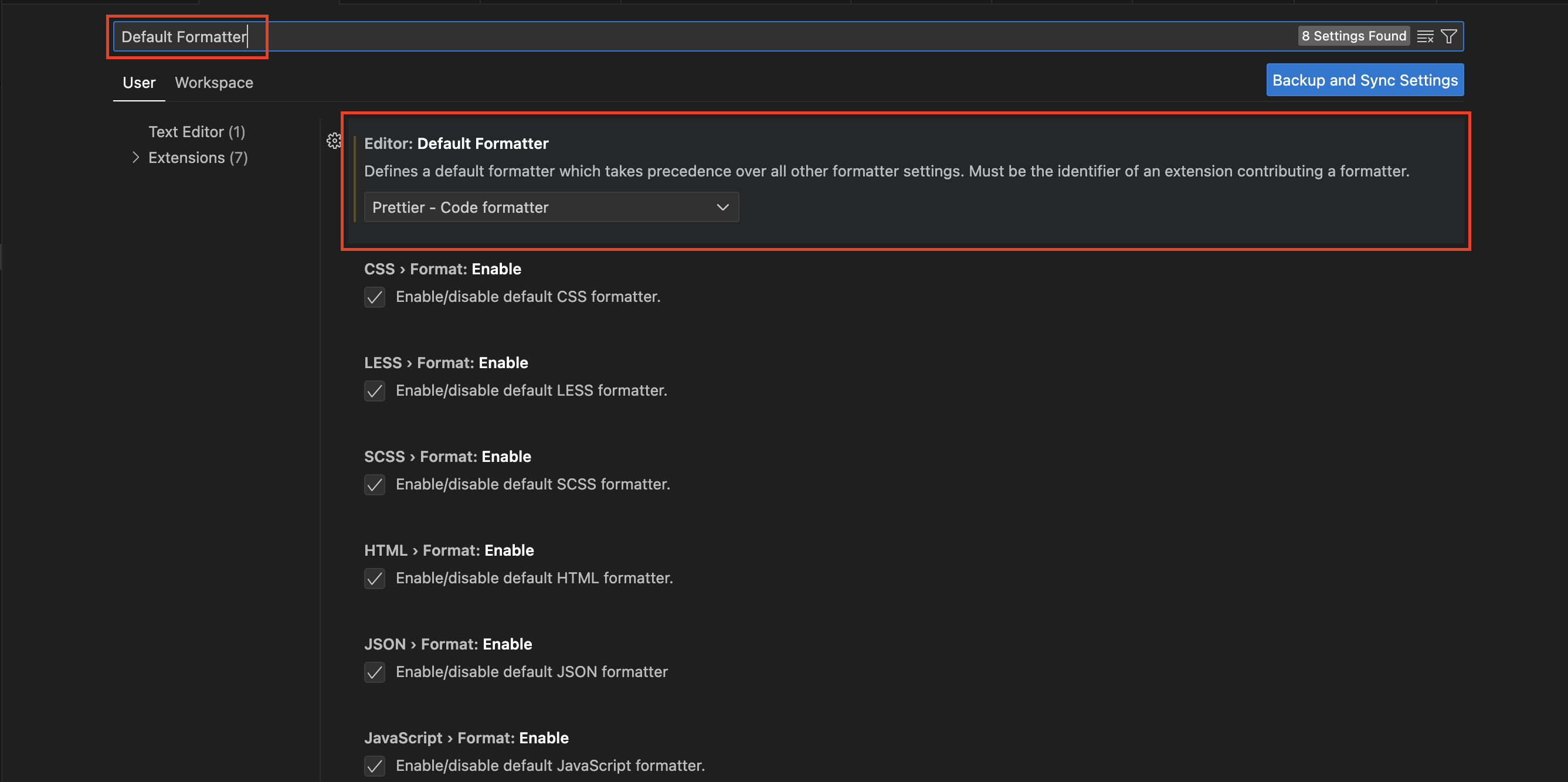Click Backup and Sync Settings button
Image resolution: width=1568 pixels, height=782 pixels.
click(1365, 80)
